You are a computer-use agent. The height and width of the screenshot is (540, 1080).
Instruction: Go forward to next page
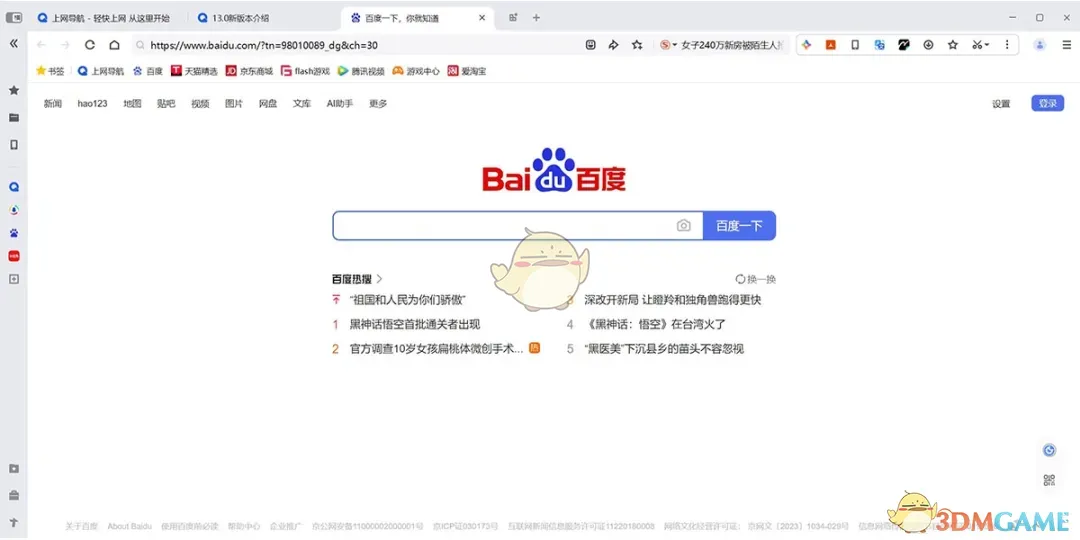(x=65, y=45)
